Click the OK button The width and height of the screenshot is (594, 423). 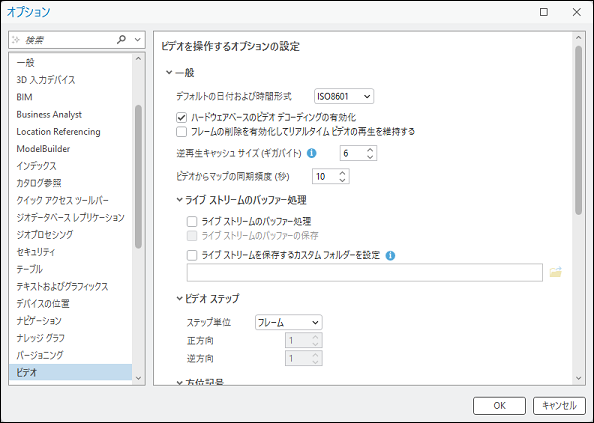tap(499, 406)
